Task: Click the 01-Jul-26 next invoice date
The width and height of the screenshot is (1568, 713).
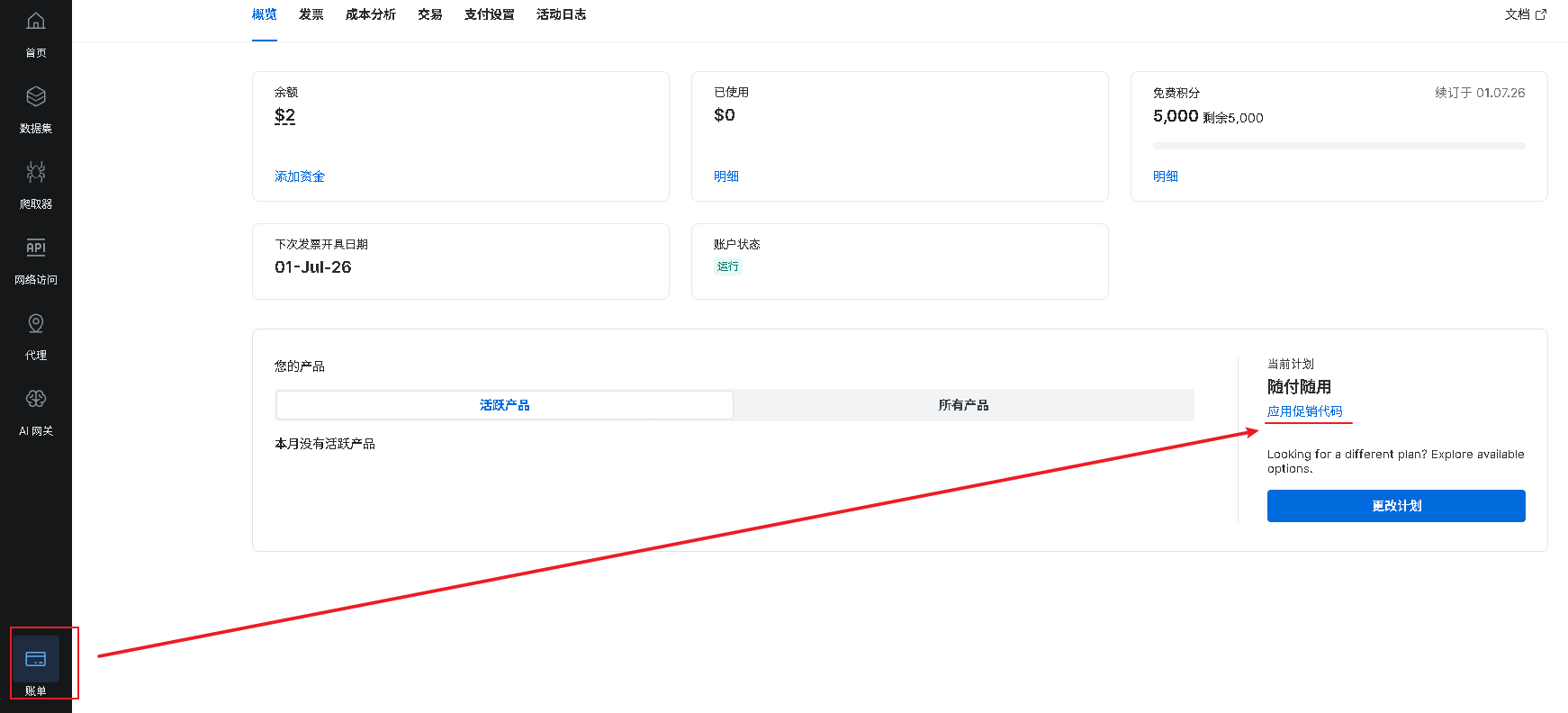Action: (313, 267)
